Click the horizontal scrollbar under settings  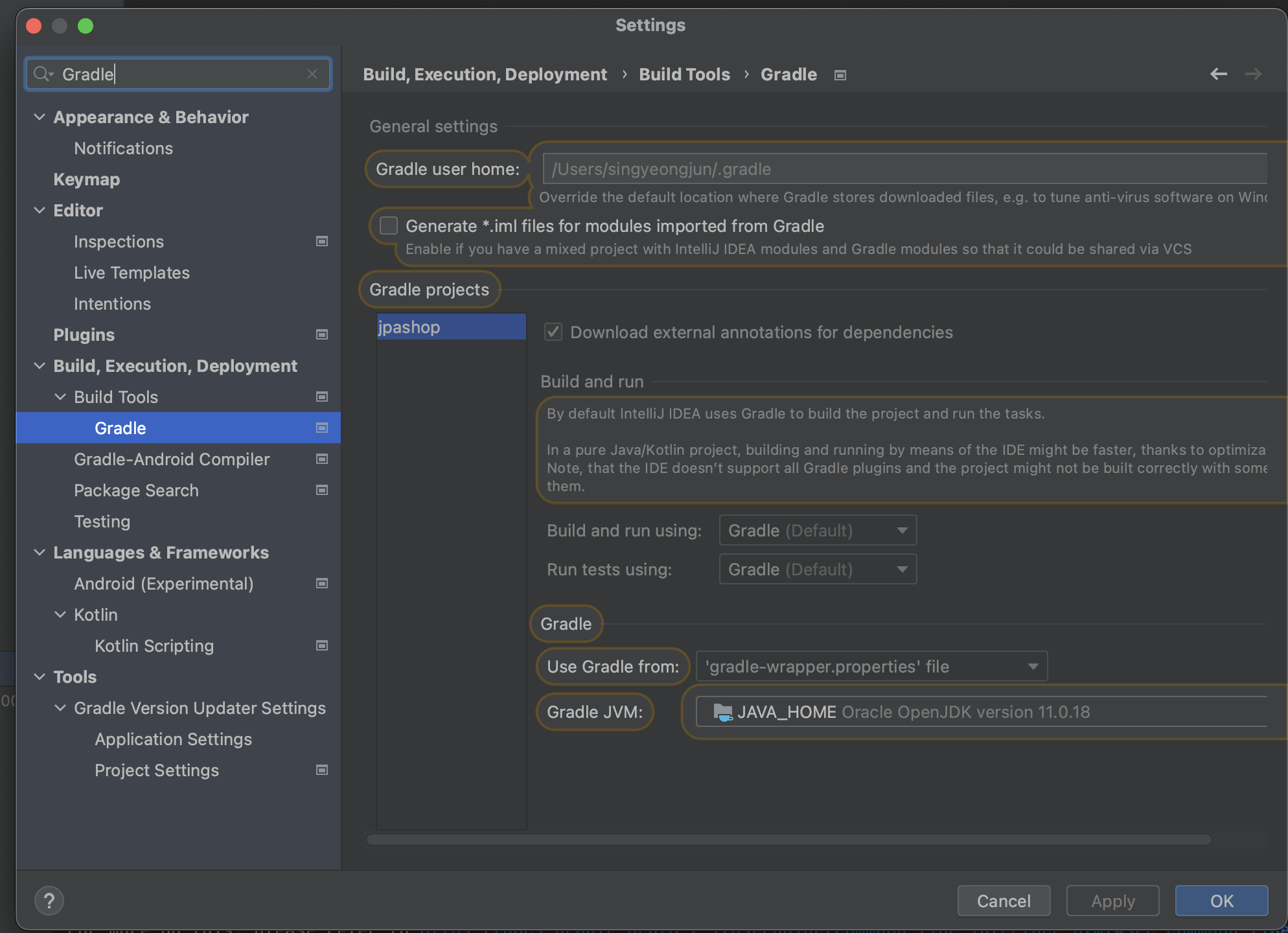788,840
